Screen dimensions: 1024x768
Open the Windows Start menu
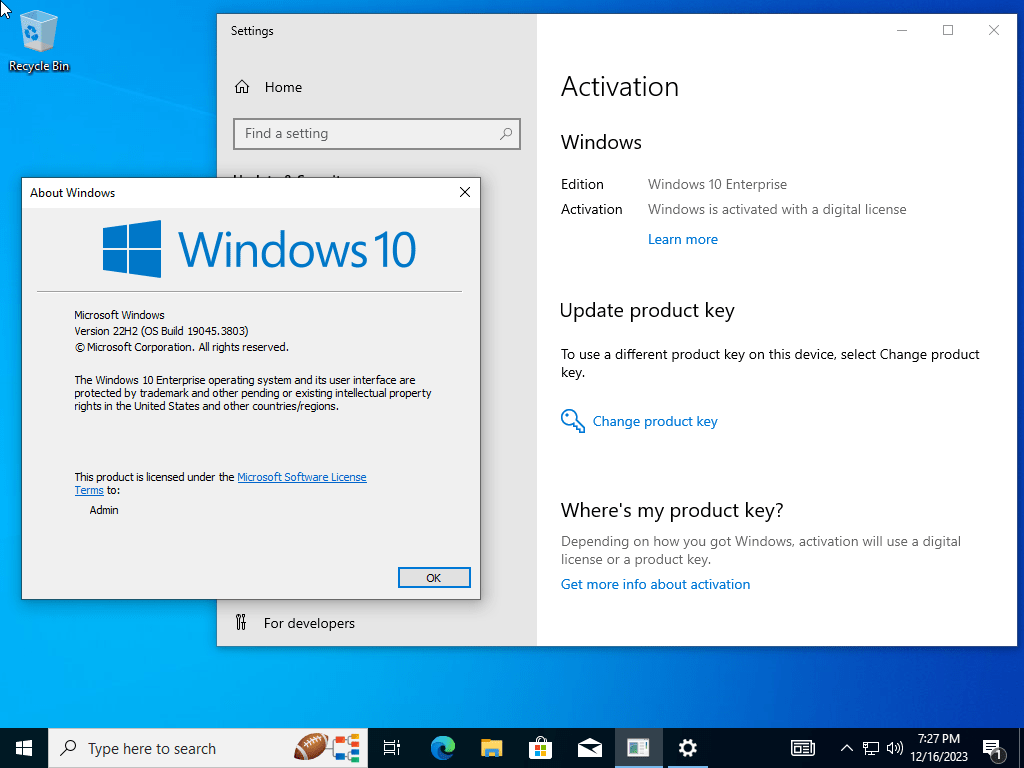(24, 748)
